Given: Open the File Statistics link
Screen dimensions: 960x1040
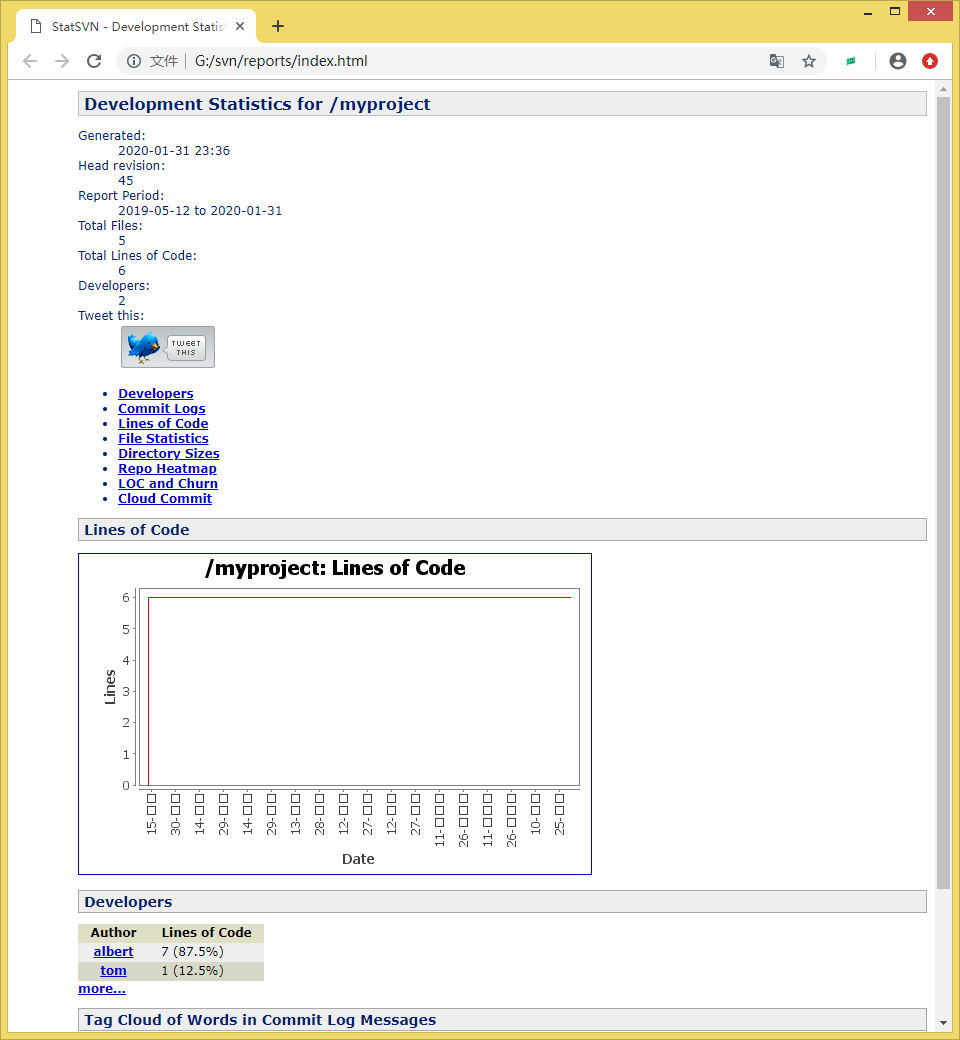Looking at the screenshot, I should (x=163, y=438).
